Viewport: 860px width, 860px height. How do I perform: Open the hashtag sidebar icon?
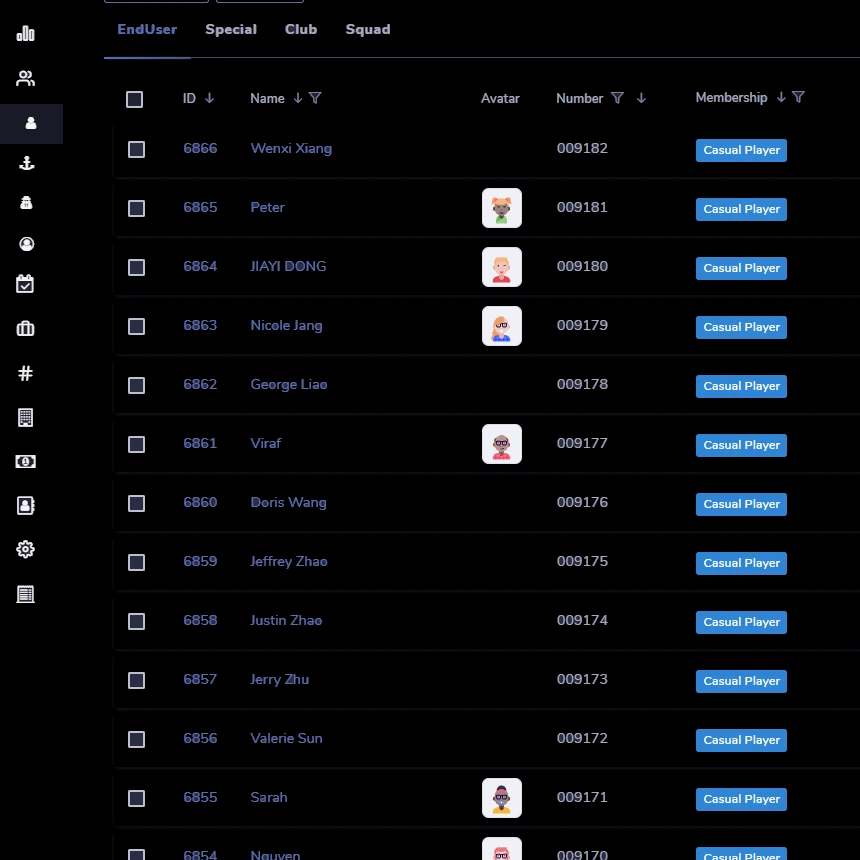26,373
